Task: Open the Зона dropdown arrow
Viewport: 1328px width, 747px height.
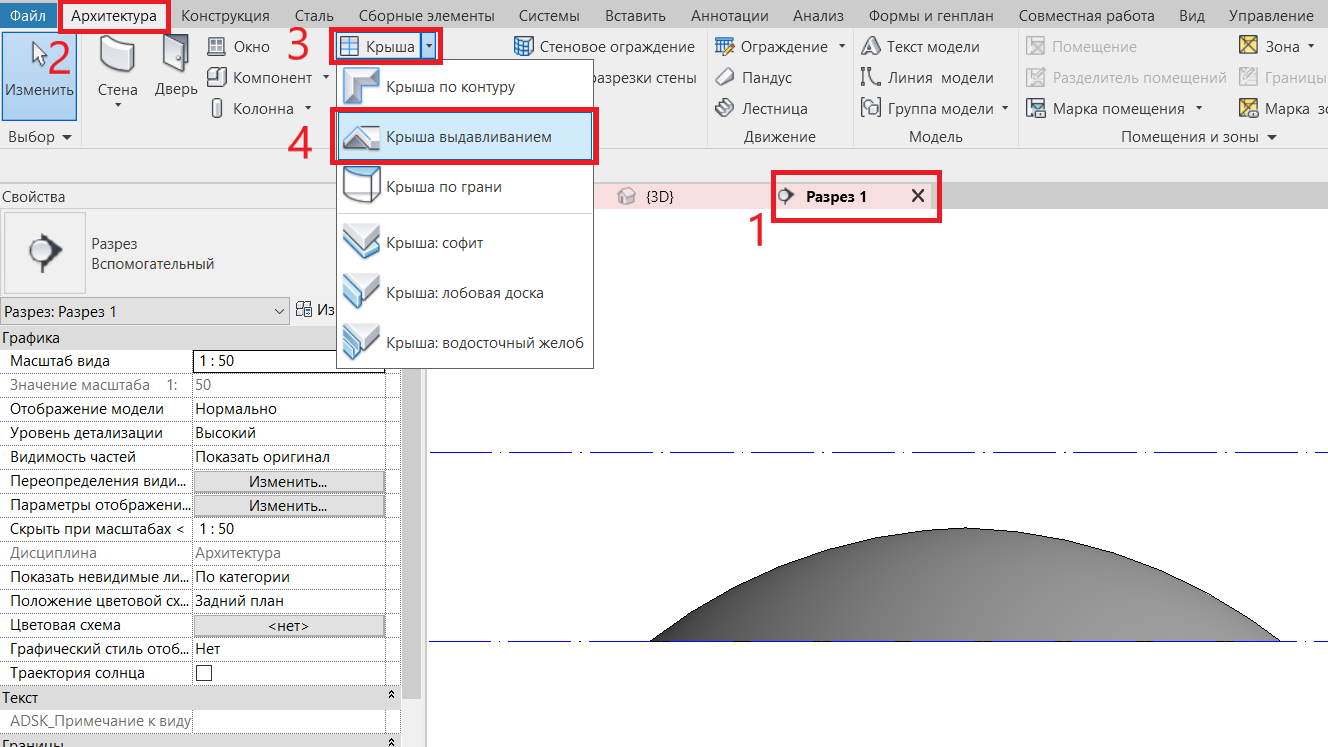Action: pos(1310,47)
